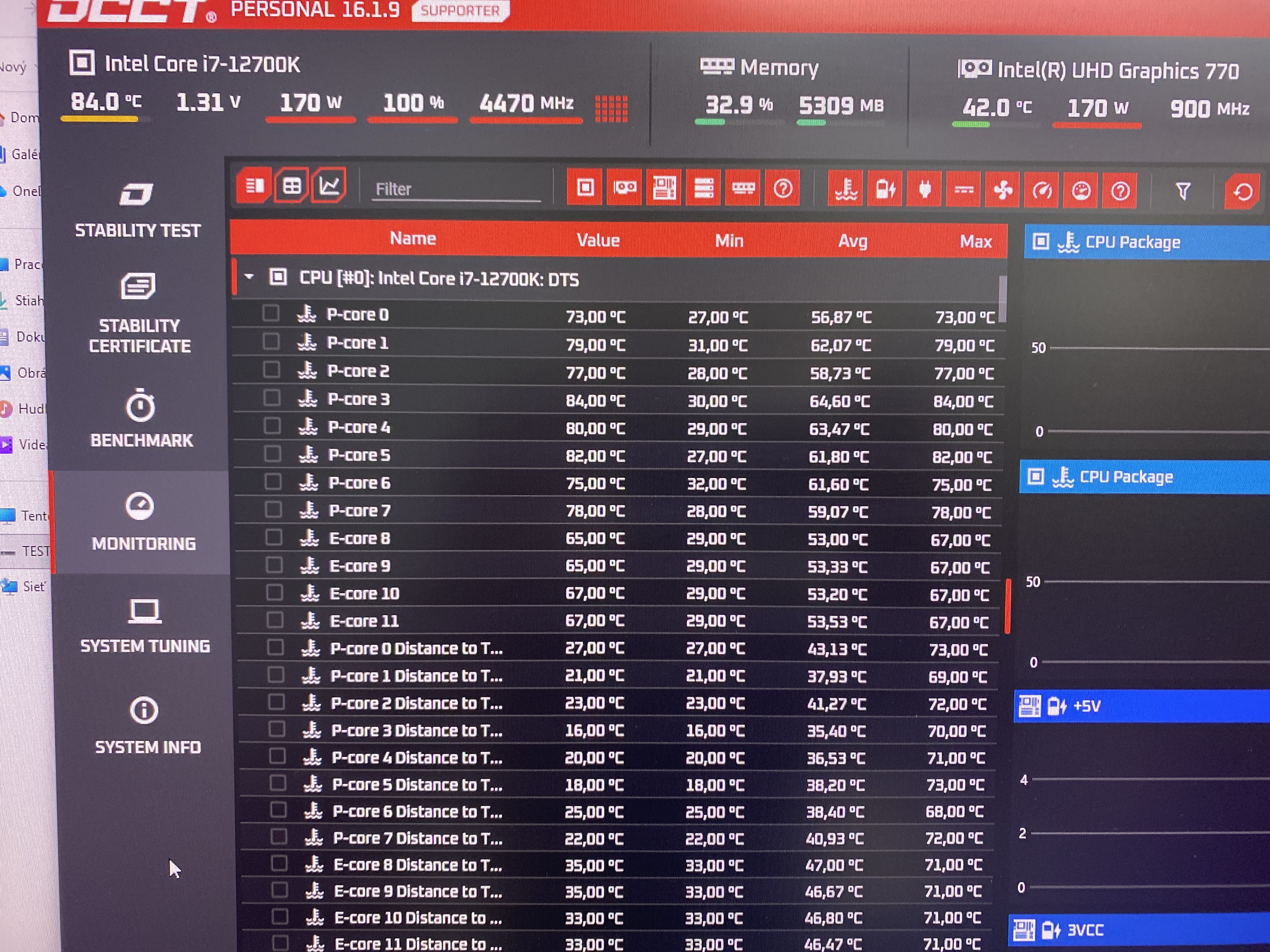Image resolution: width=1270 pixels, height=952 pixels.
Task: Click the 4470 MHz frequency readout
Action: tap(526, 103)
